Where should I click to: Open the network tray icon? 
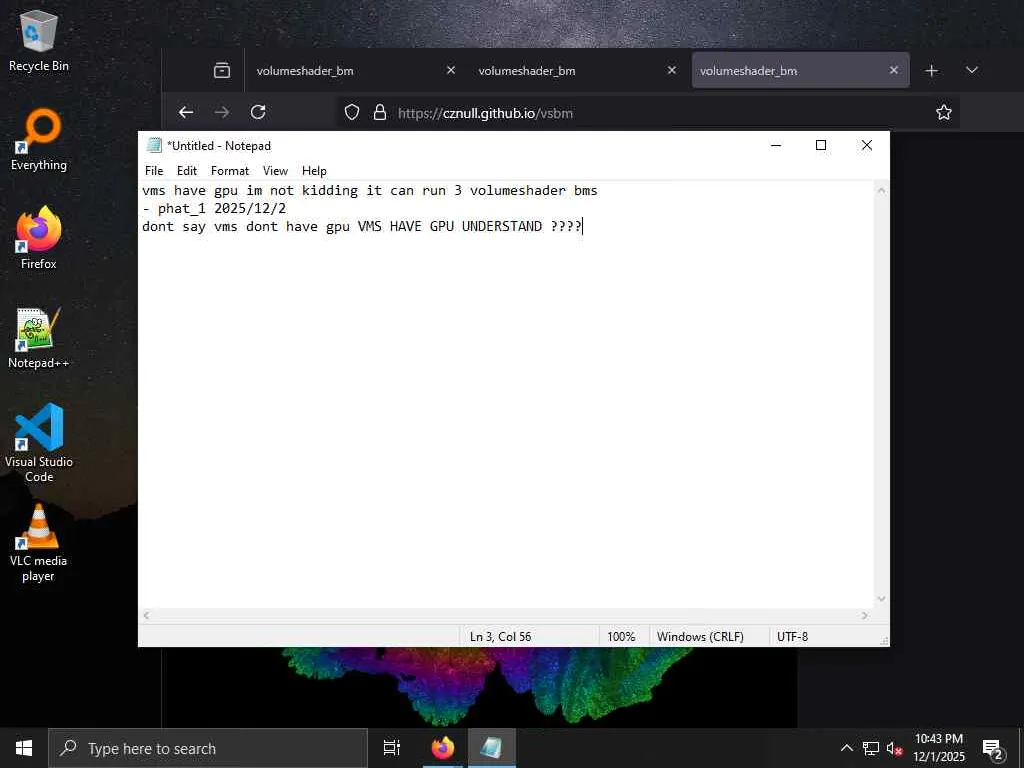click(871, 748)
